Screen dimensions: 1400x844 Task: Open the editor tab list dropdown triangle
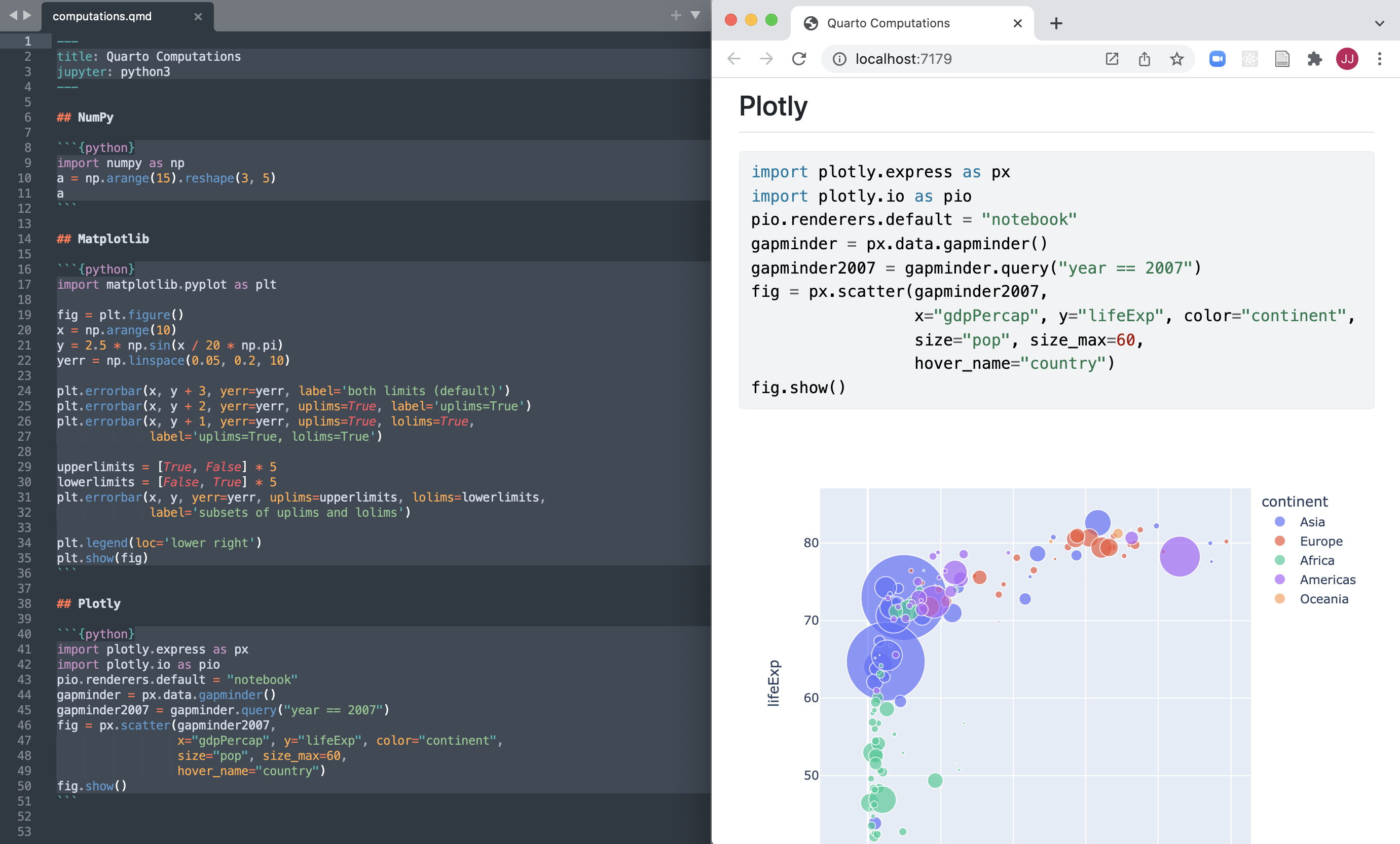point(695,16)
